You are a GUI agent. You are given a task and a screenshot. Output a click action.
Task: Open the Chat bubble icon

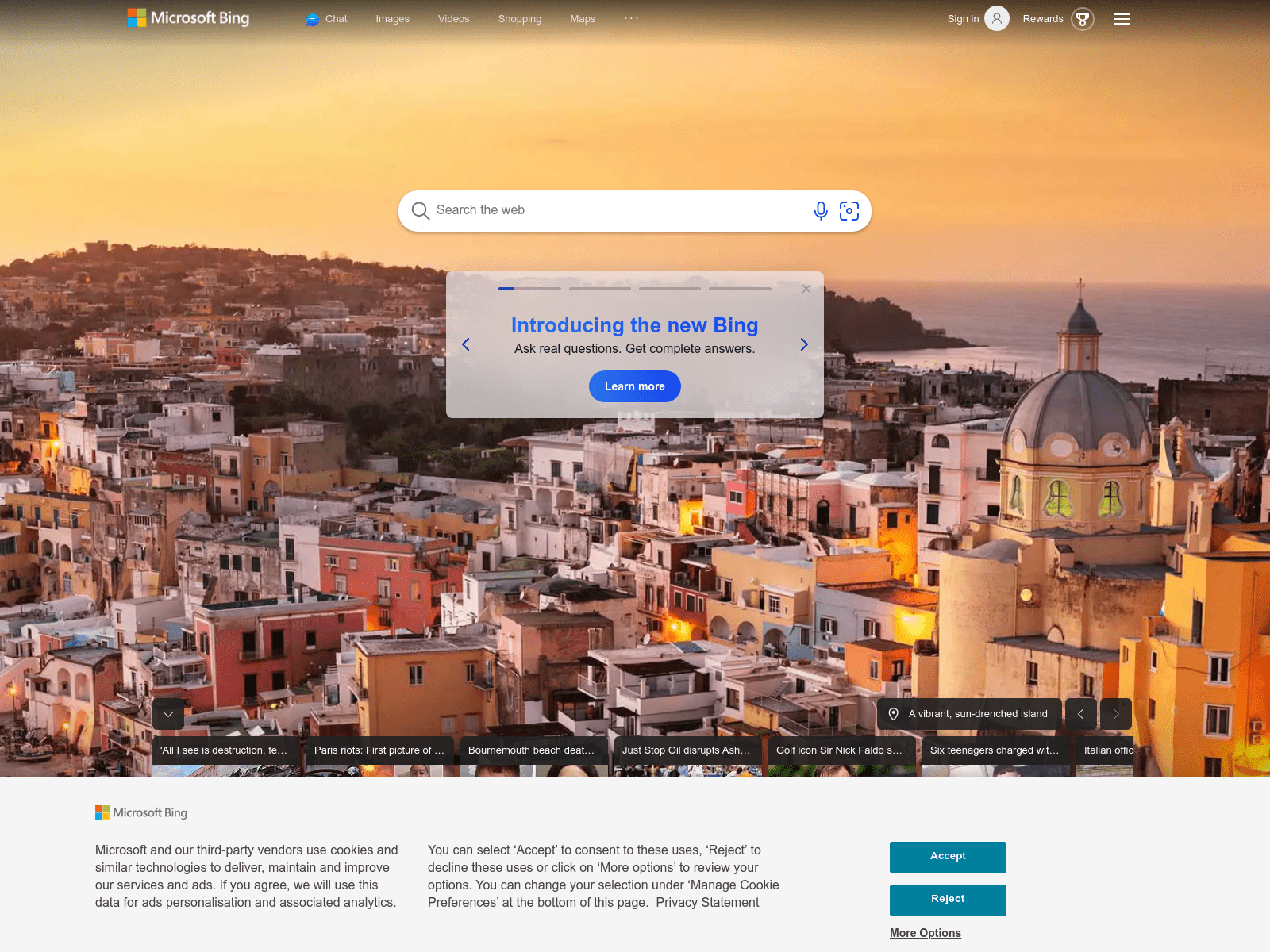(x=313, y=20)
